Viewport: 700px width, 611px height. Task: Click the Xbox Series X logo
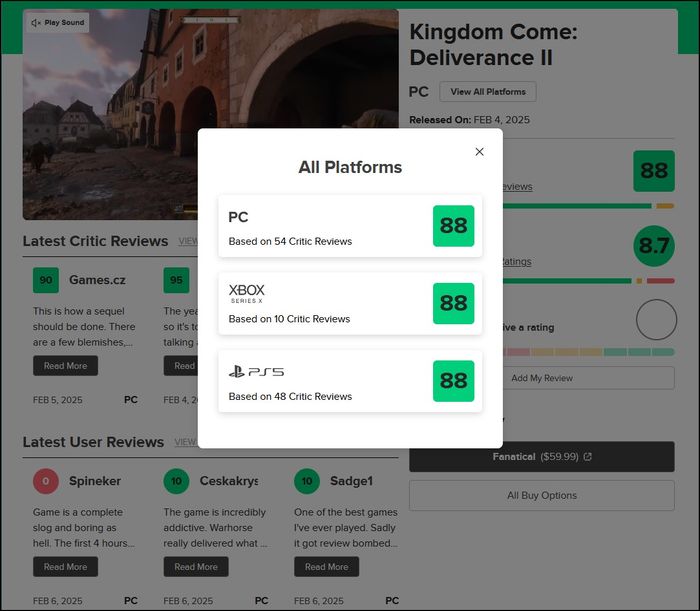[246, 294]
